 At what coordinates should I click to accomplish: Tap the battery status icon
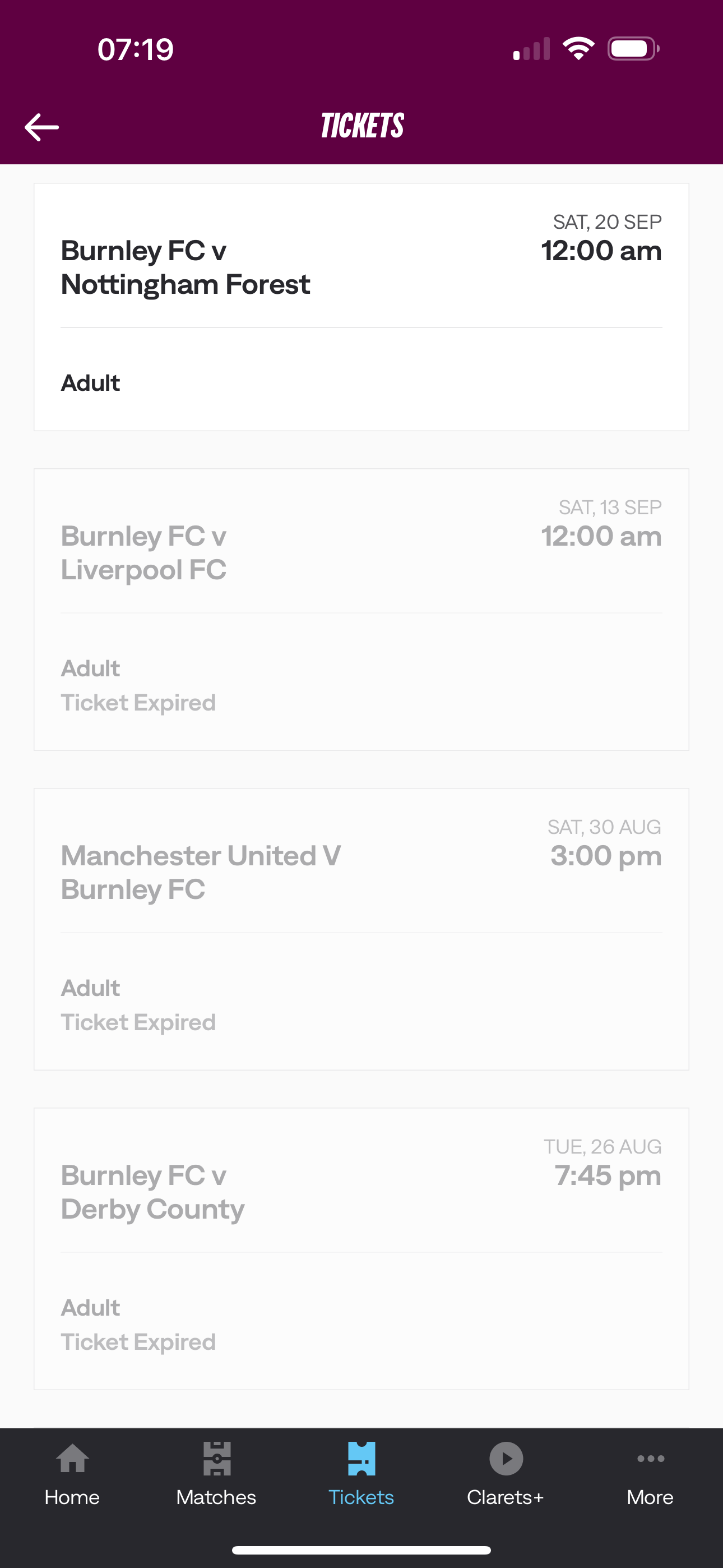633,49
